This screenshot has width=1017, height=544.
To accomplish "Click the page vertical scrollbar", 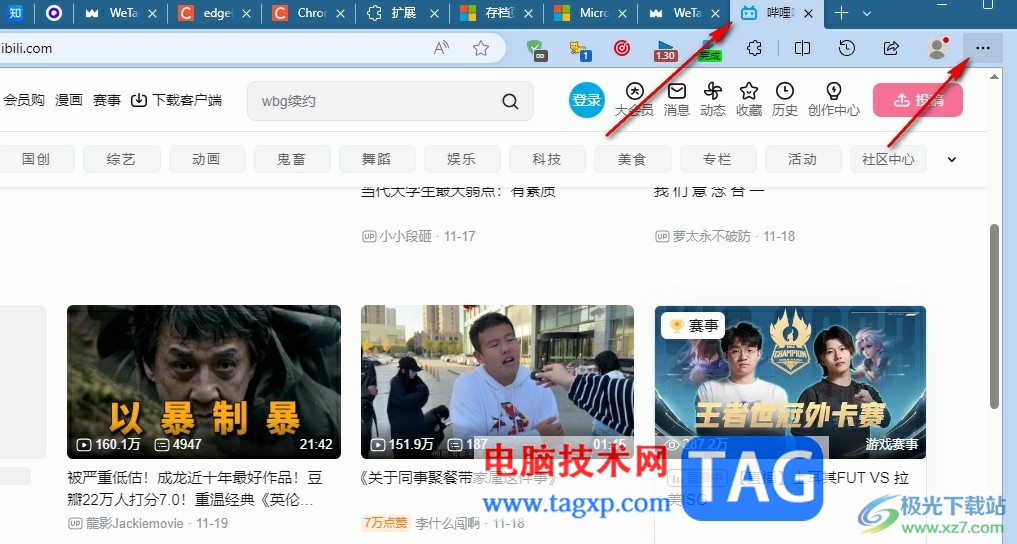I will [994, 317].
